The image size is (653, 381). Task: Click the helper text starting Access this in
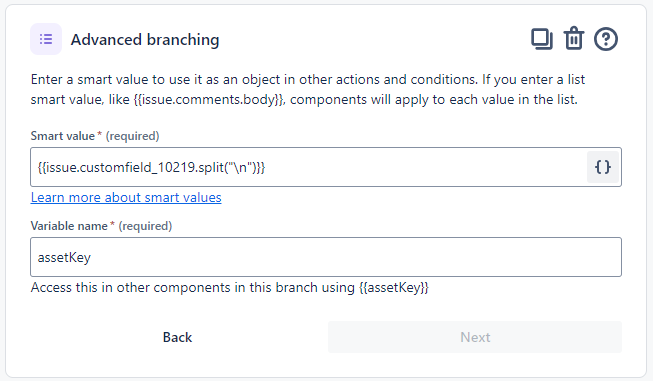click(229, 287)
